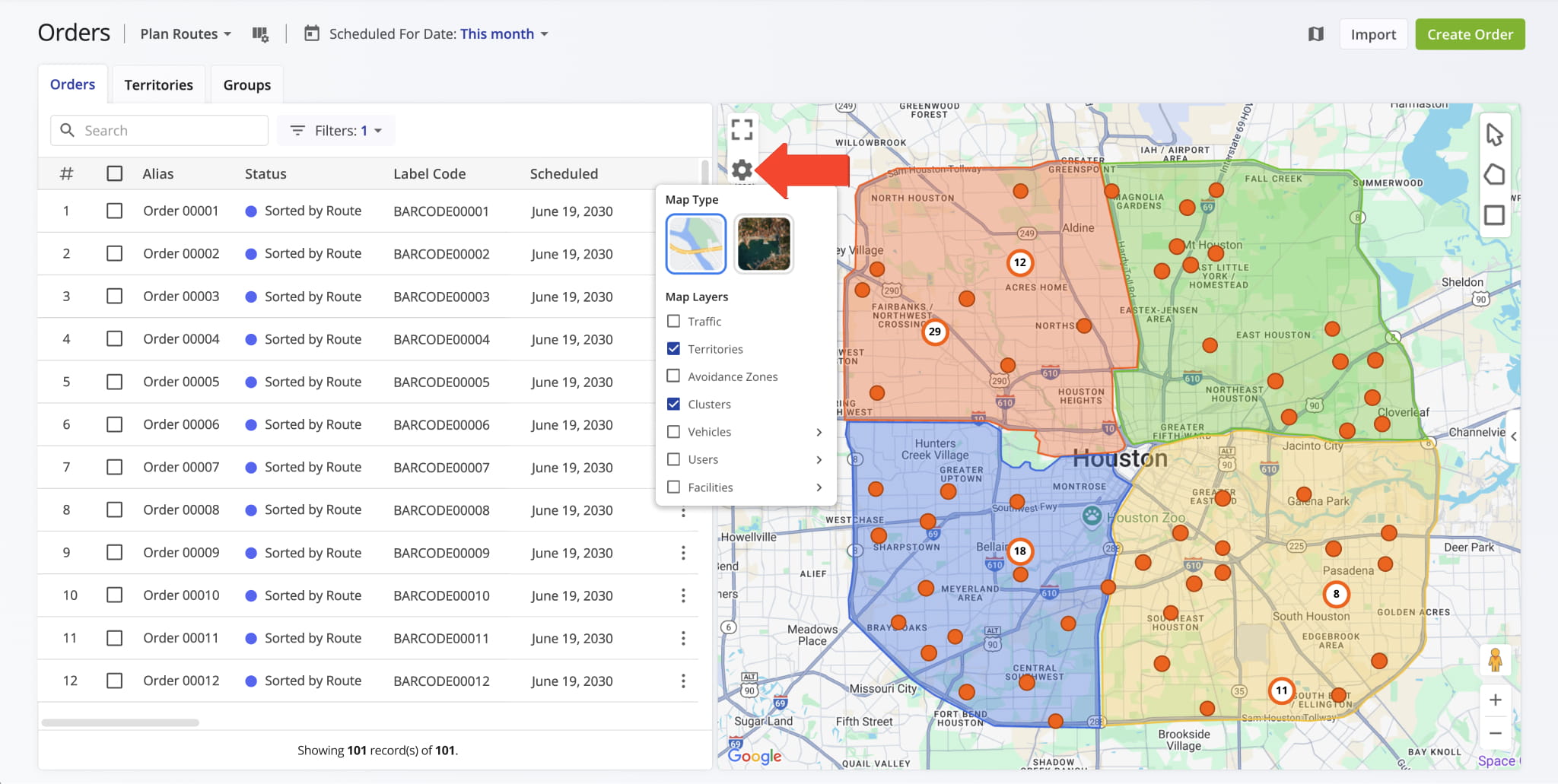Click the Order 00003 alias text
This screenshot has height=784, width=1558.
tap(181, 296)
